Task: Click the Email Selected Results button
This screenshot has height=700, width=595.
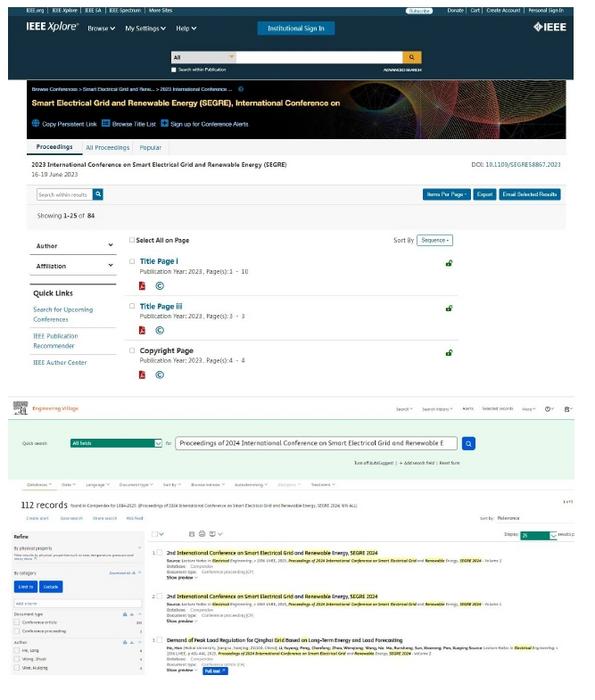Action: coord(529,194)
